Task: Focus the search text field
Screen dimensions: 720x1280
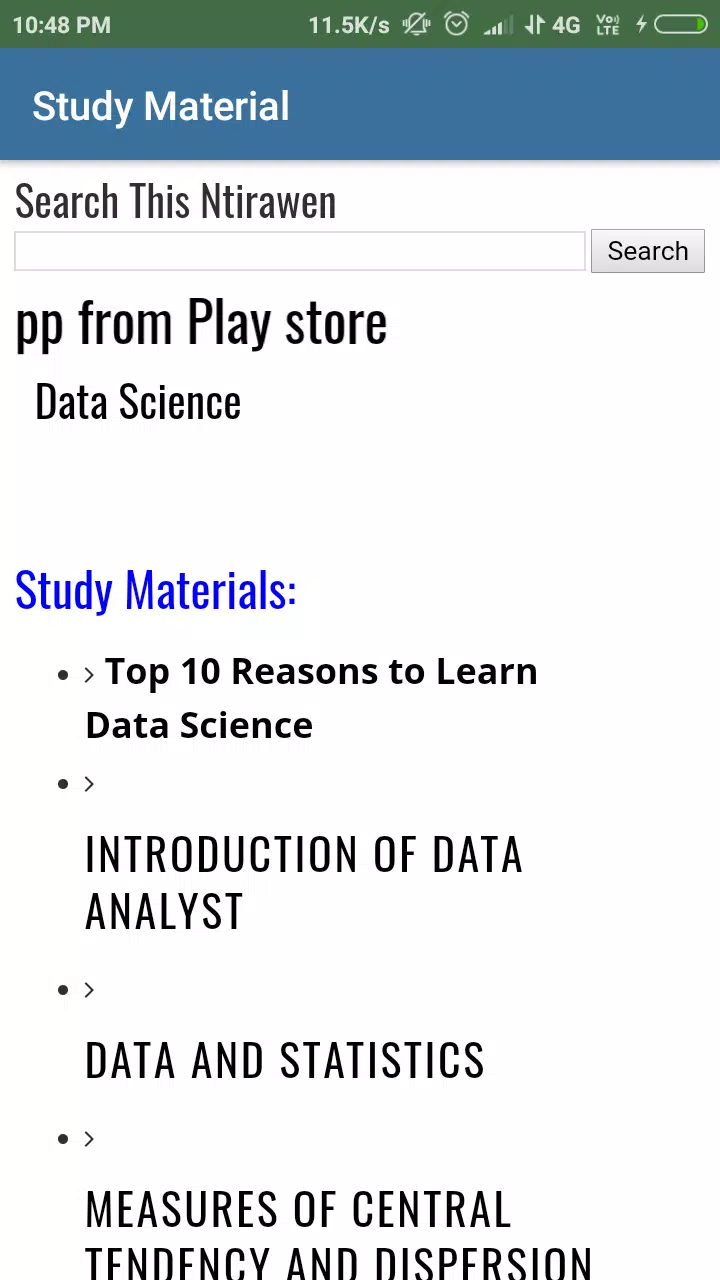Action: [x=300, y=251]
